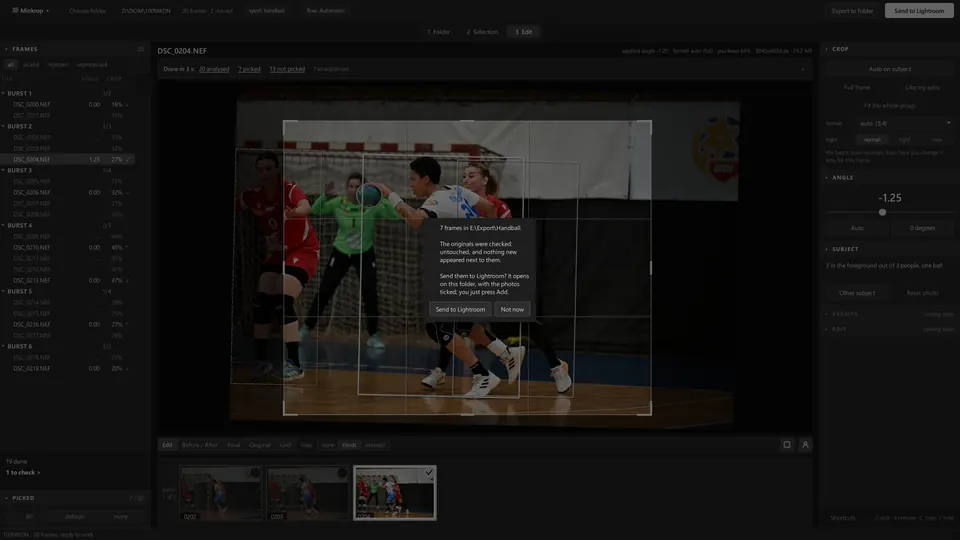
Task: Collapse the ANGLE panel
Action: click(x=827, y=178)
